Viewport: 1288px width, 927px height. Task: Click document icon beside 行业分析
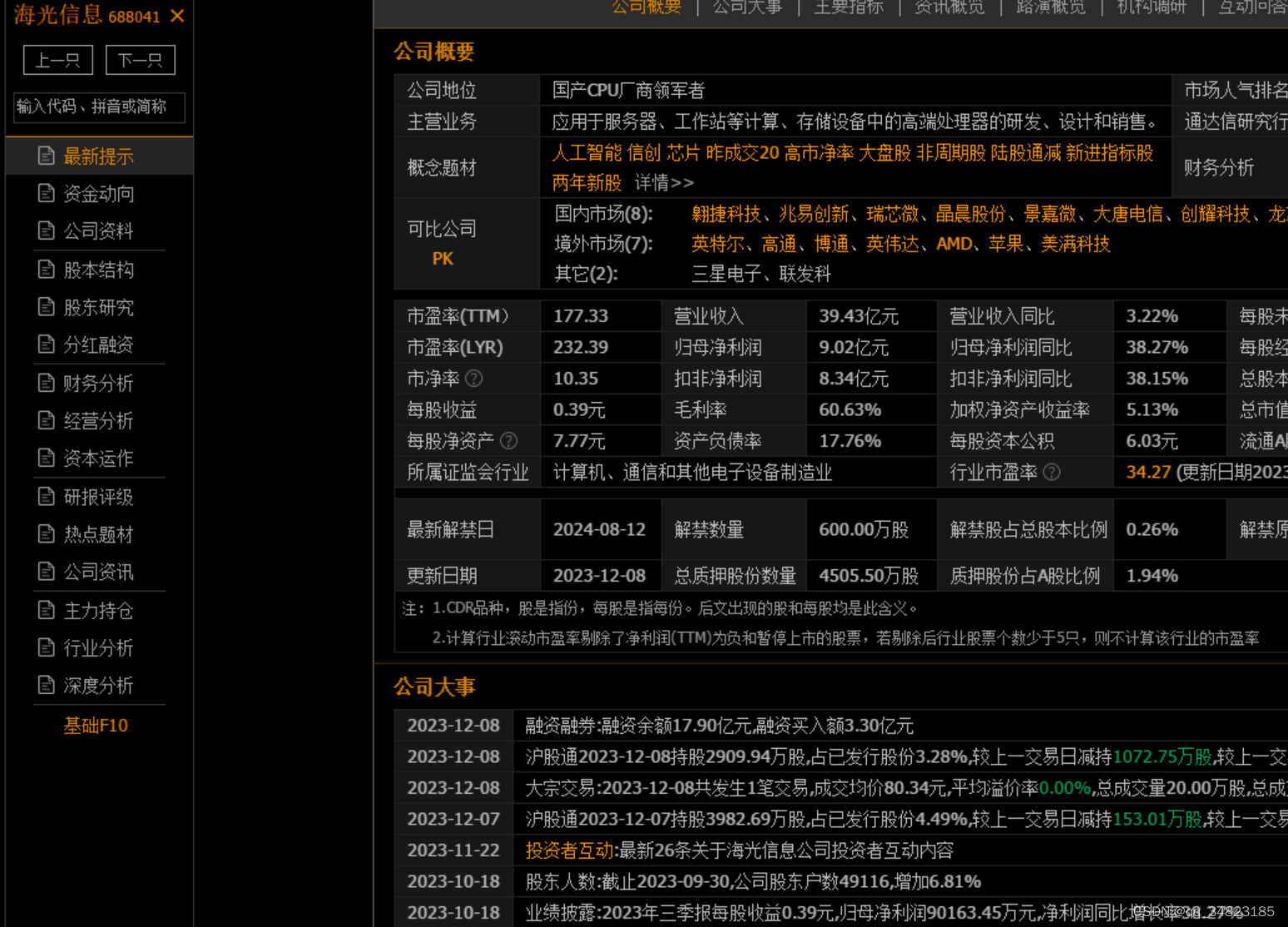[x=47, y=647]
